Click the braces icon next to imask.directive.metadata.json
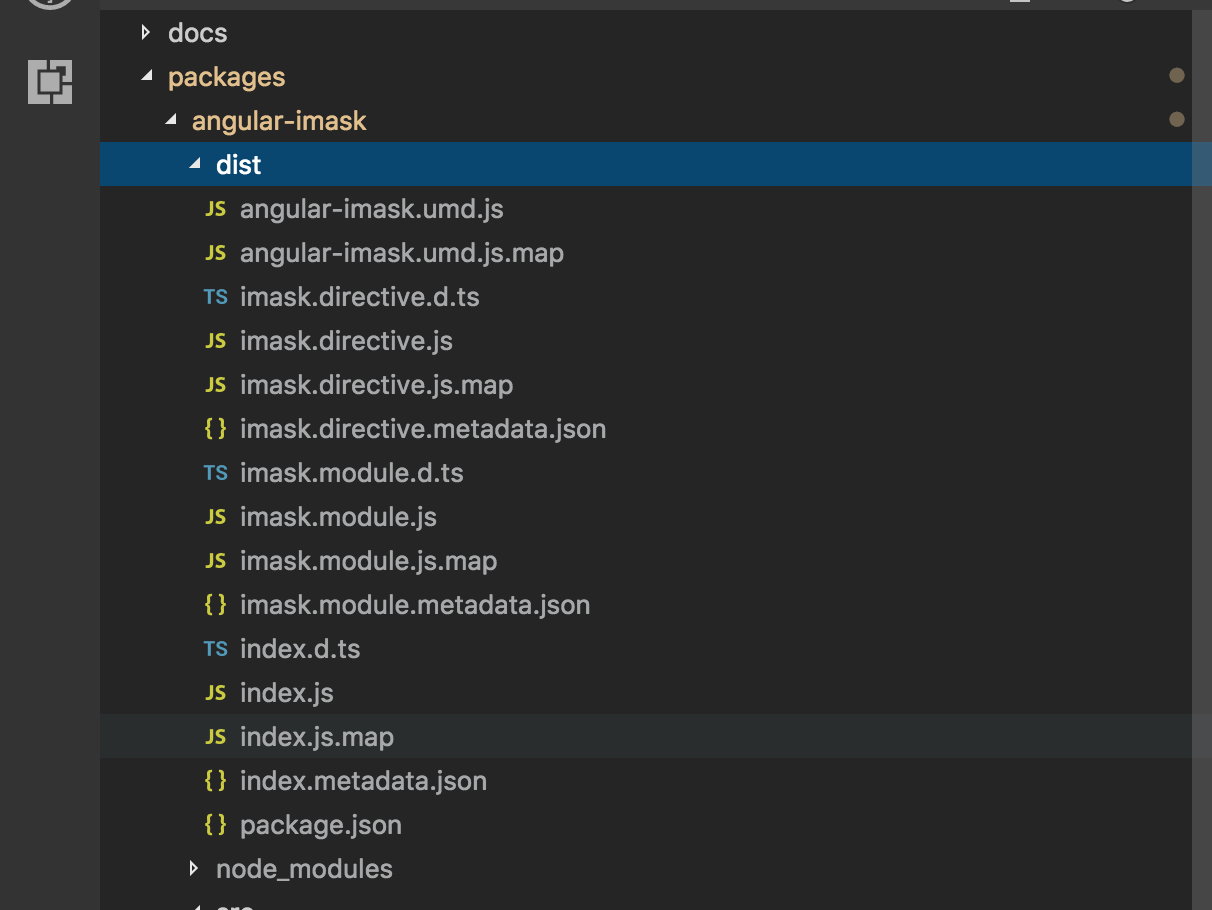Screen dimensions: 1212x910 click(214, 428)
